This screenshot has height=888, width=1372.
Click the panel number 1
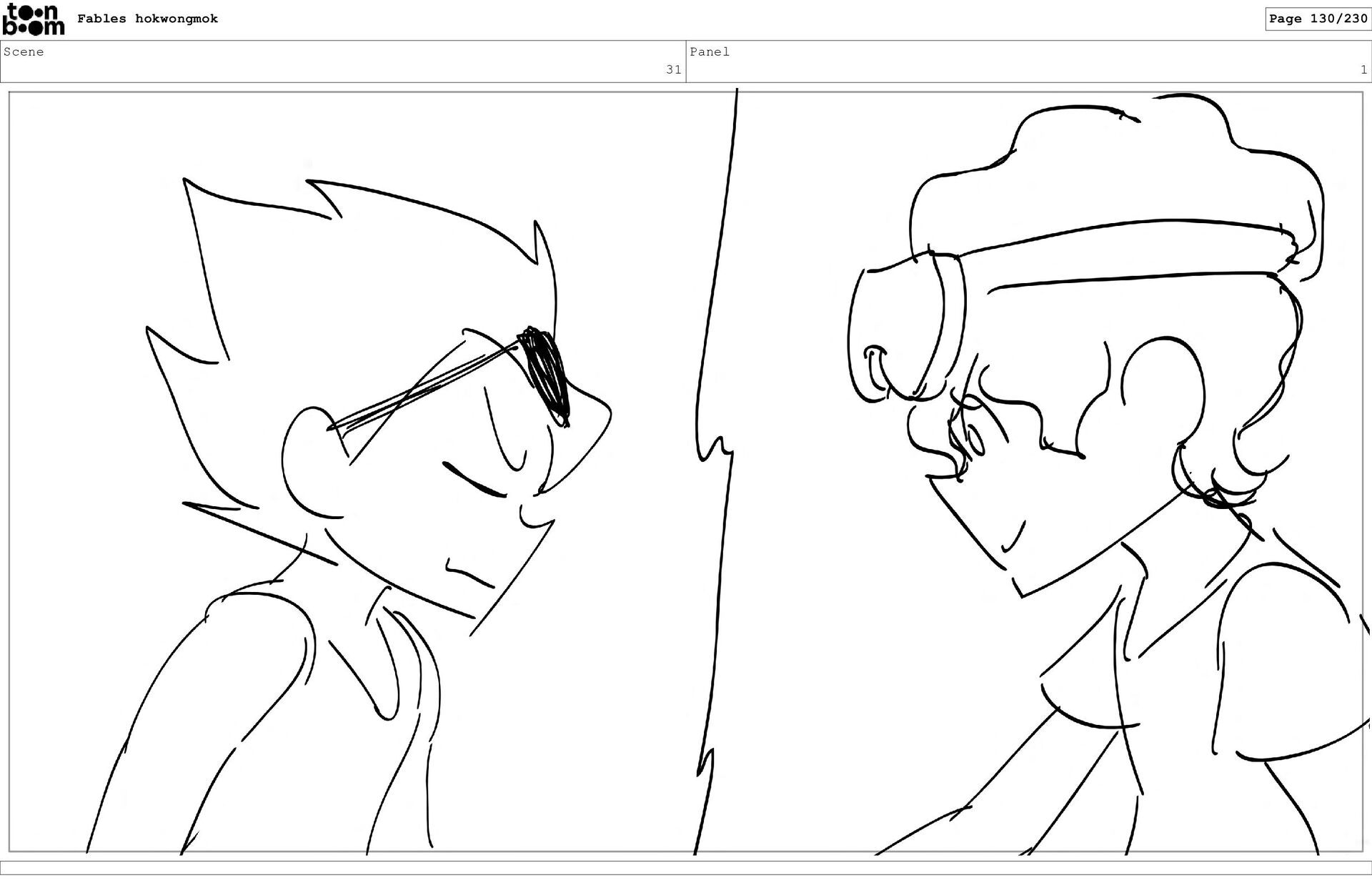1363,69
